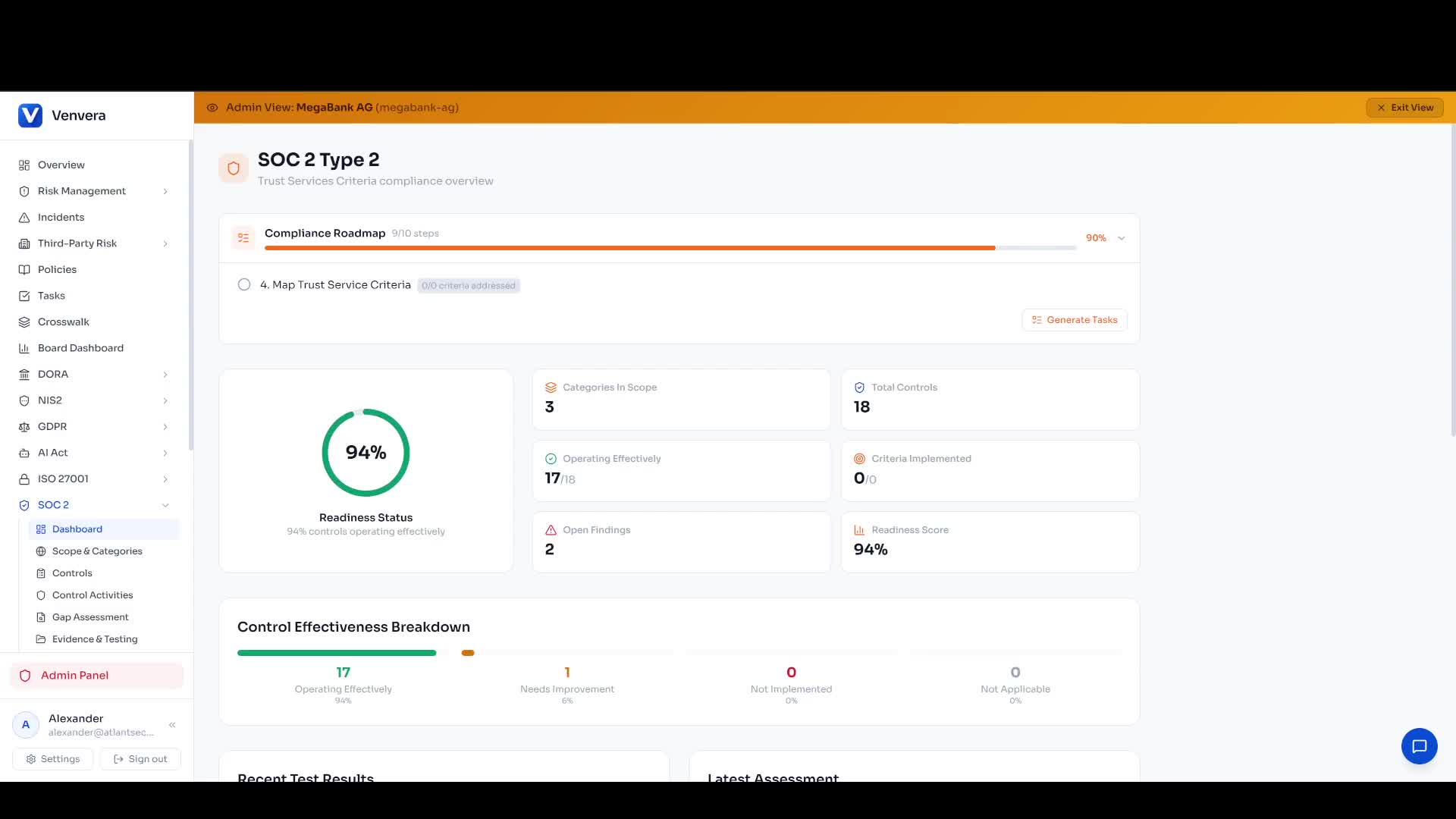This screenshot has width=1456, height=819.
Task: Click the Crosswalk layers icon in sidebar
Action: (24, 322)
